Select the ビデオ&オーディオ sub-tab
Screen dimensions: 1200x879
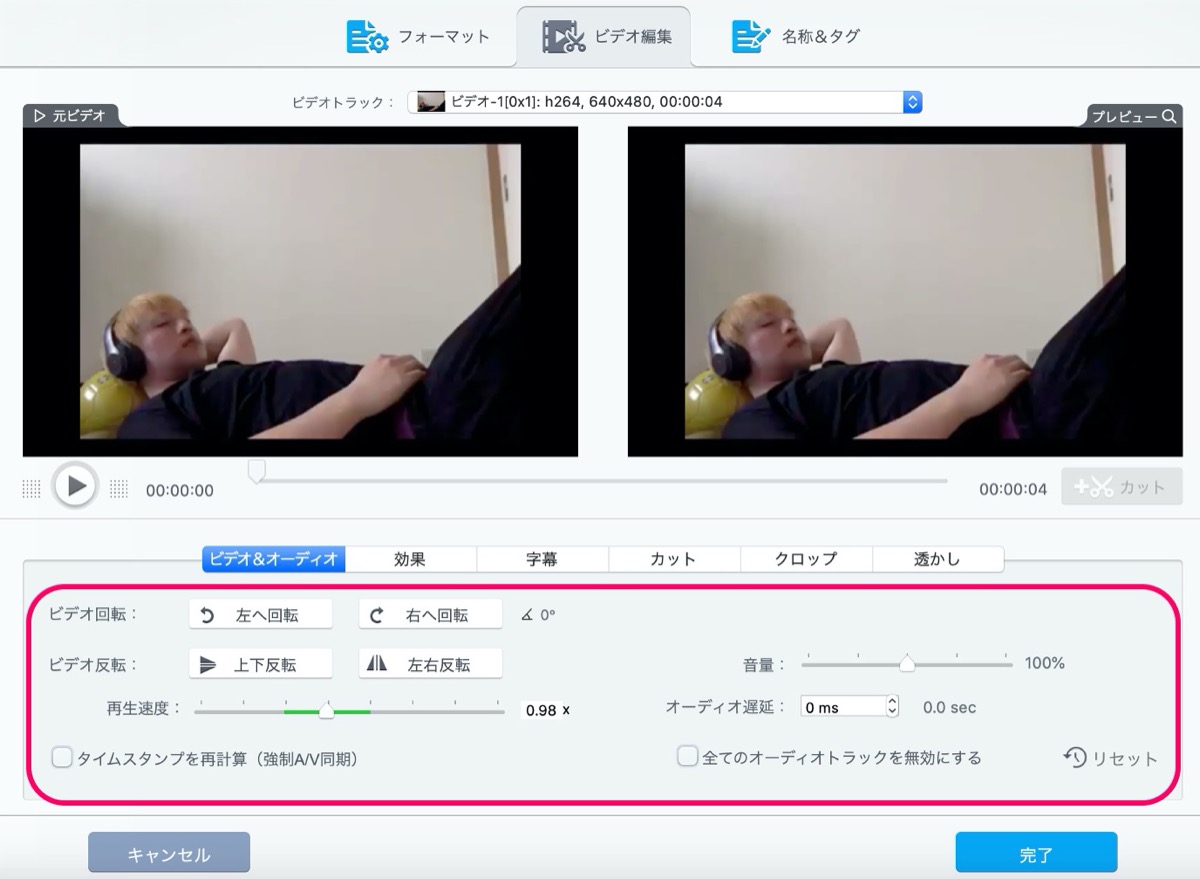pos(274,559)
